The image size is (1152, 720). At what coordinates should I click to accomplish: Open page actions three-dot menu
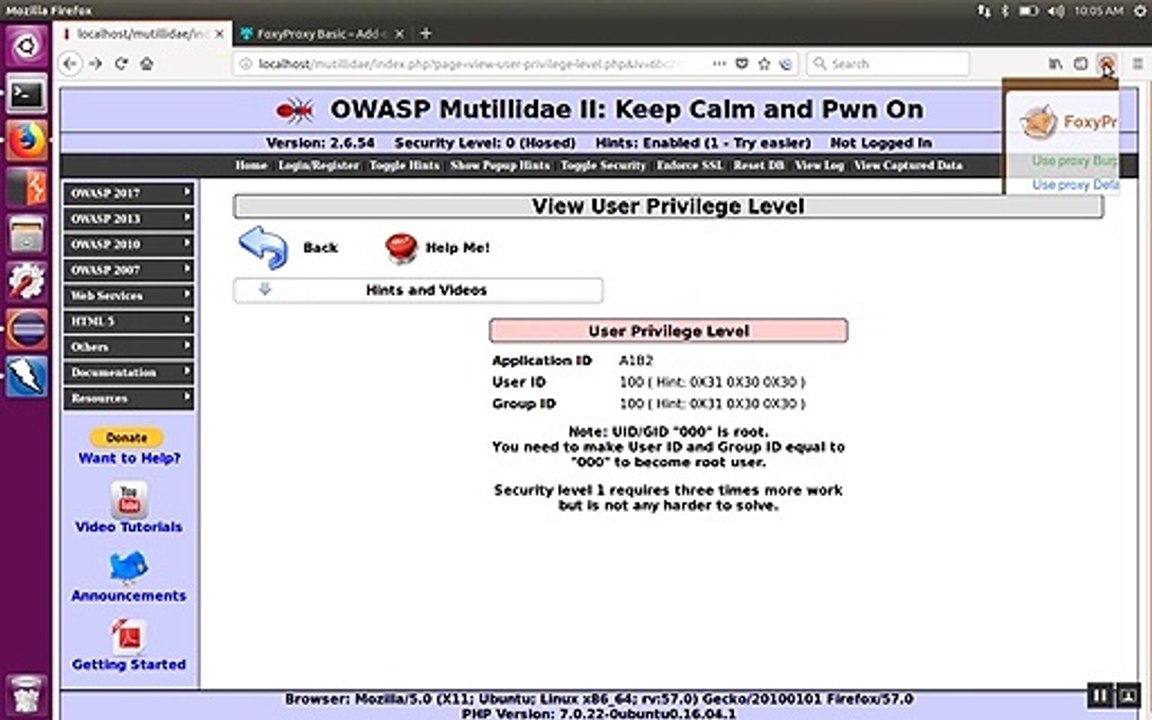point(719,64)
